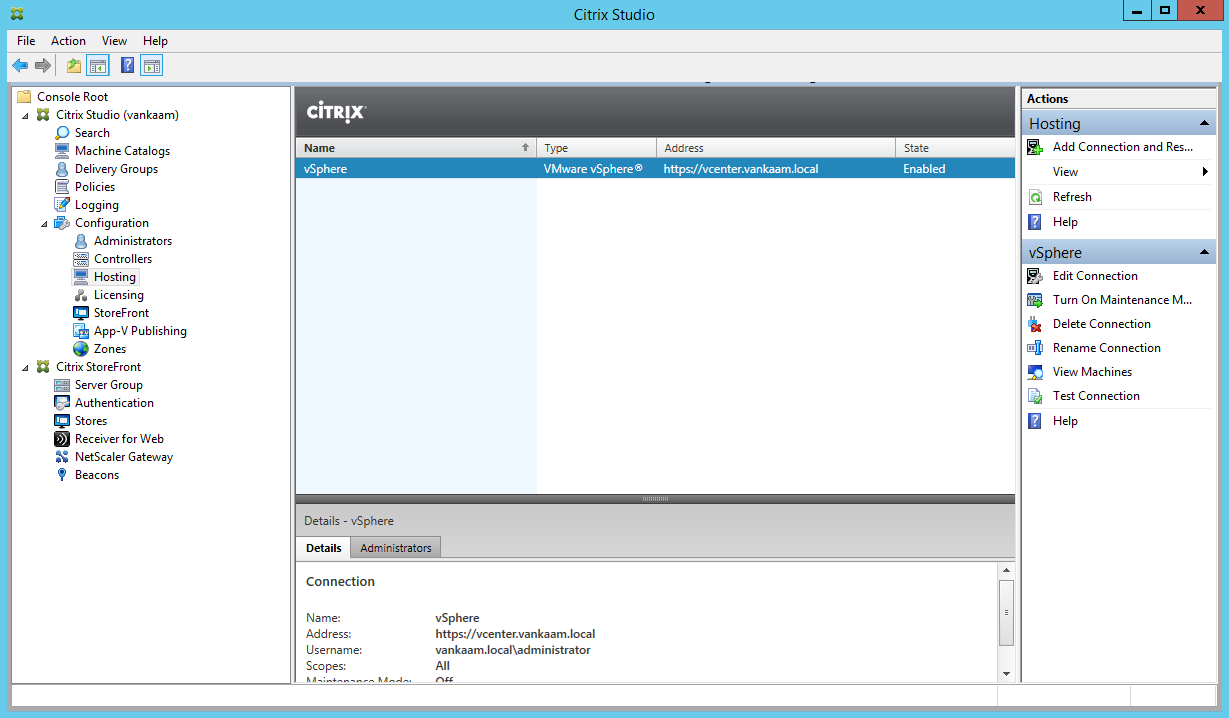Open the View menu in the menu bar

(114, 41)
